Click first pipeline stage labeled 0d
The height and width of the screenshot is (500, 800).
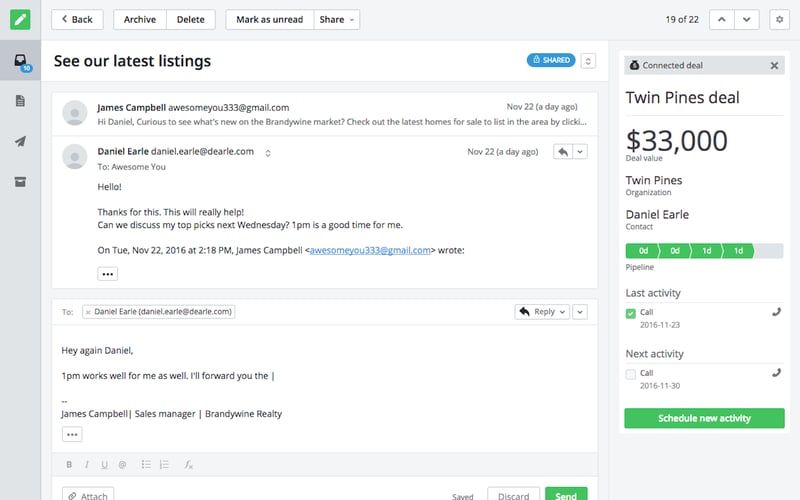pyautogui.click(x=642, y=251)
